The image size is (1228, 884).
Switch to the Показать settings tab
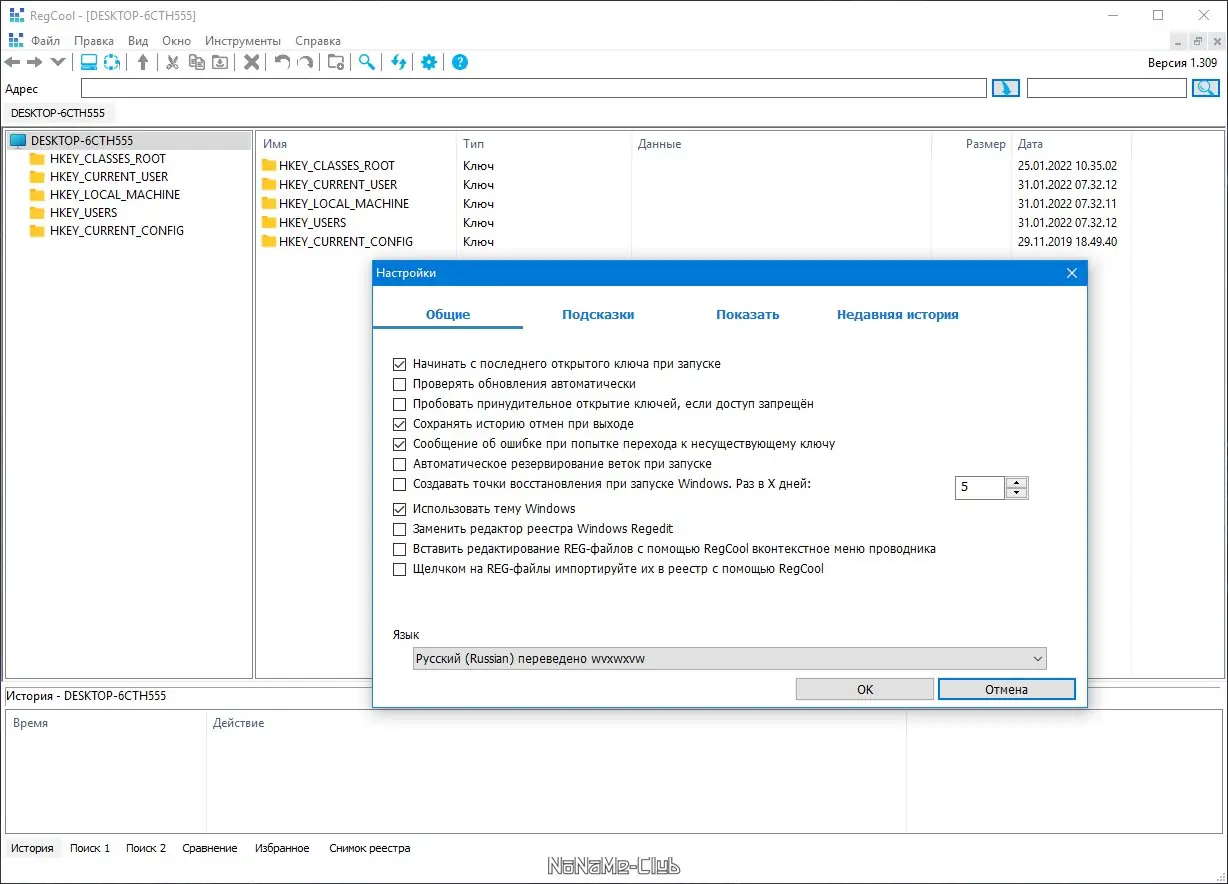(747, 314)
